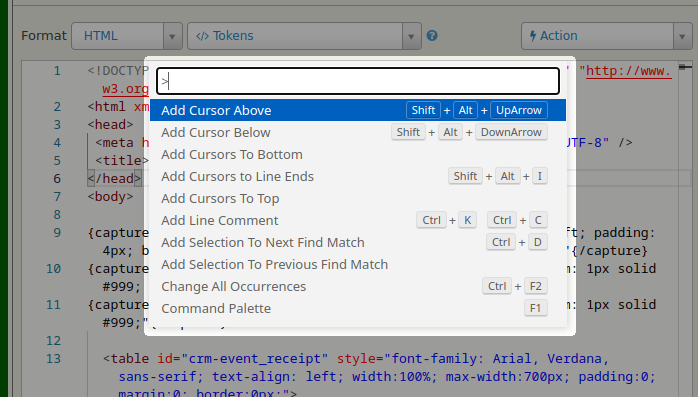Run Change All Occurrences command
The height and width of the screenshot is (397, 698).
[358, 286]
